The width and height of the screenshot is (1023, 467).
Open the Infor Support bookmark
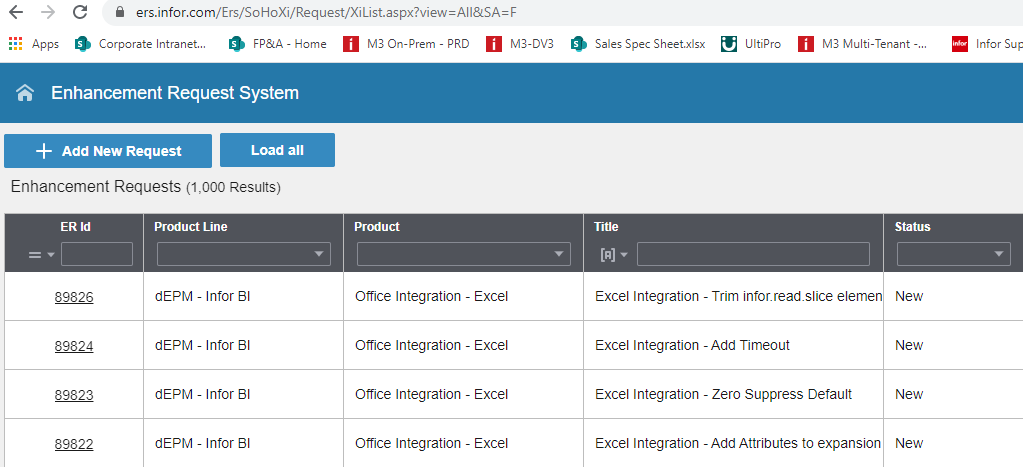[x=986, y=44]
